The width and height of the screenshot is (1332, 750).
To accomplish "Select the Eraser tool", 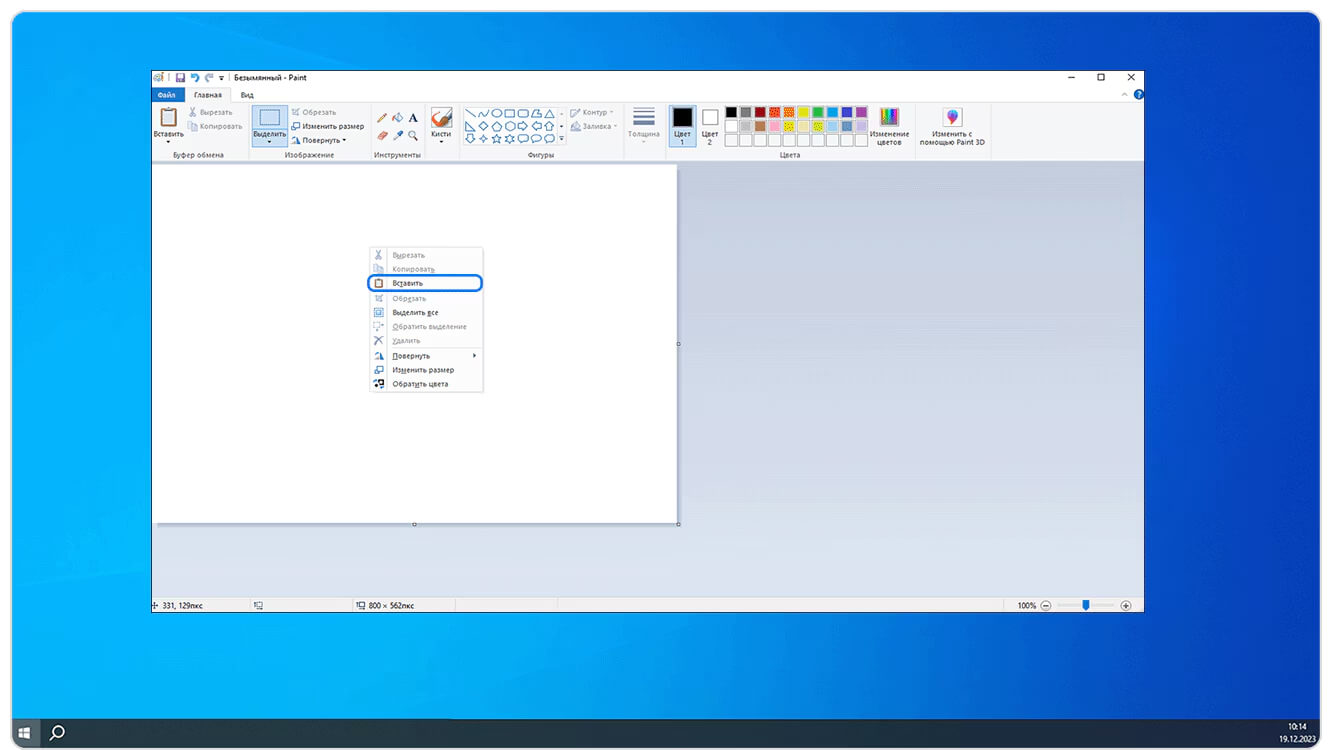I will 382,135.
